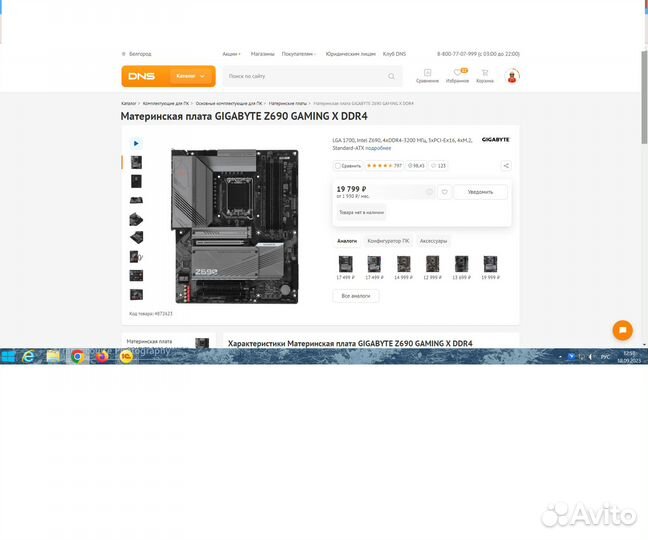The height and width of the screenshot is (540, 648).
Task: Select the seventh gallery thumbnail
Action: (136, 276)
